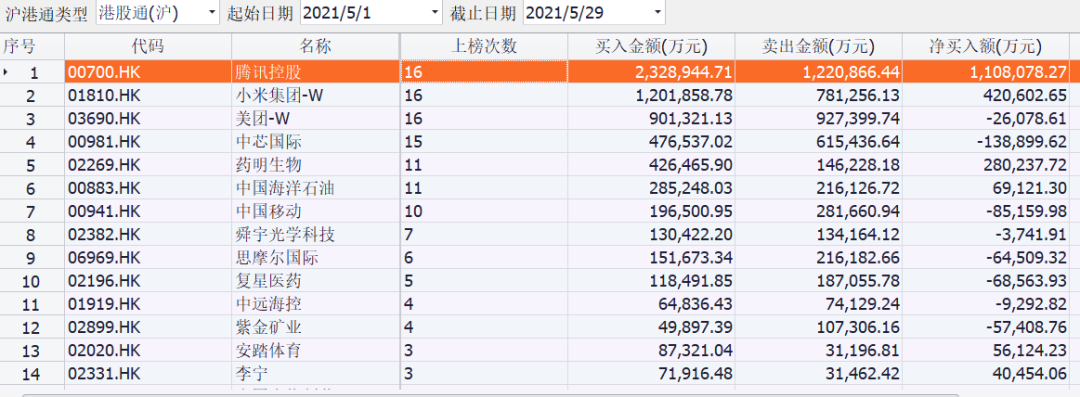Select code cell 02382.HK
Screen dimensions: 1080x397
148,235
